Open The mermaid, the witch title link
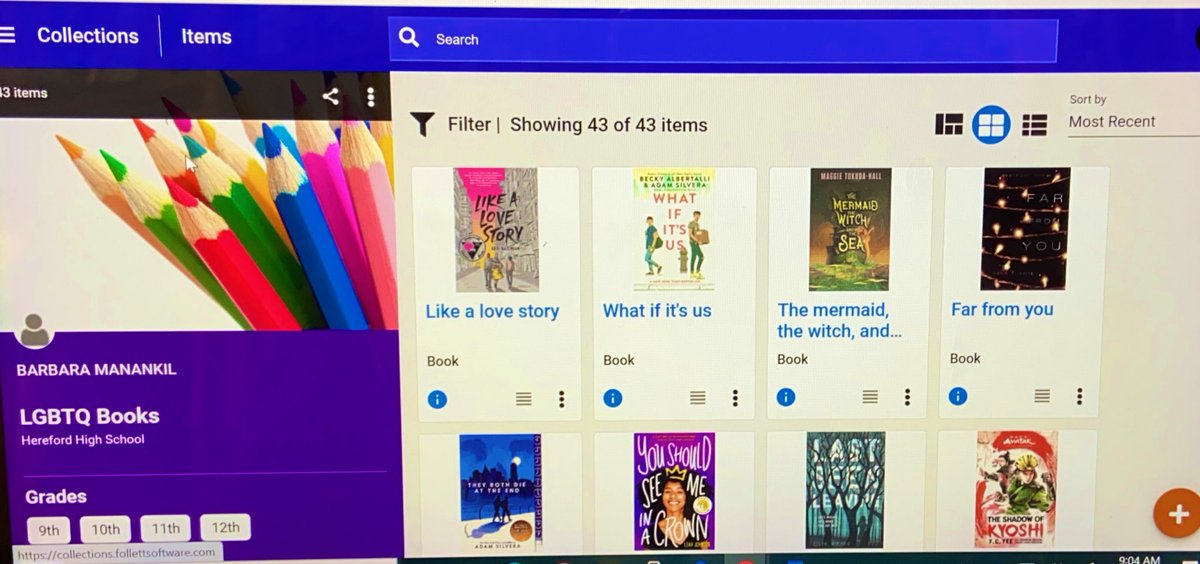Image resolution: width=1200 pixels, height=564 pixels. coord(840,320)
